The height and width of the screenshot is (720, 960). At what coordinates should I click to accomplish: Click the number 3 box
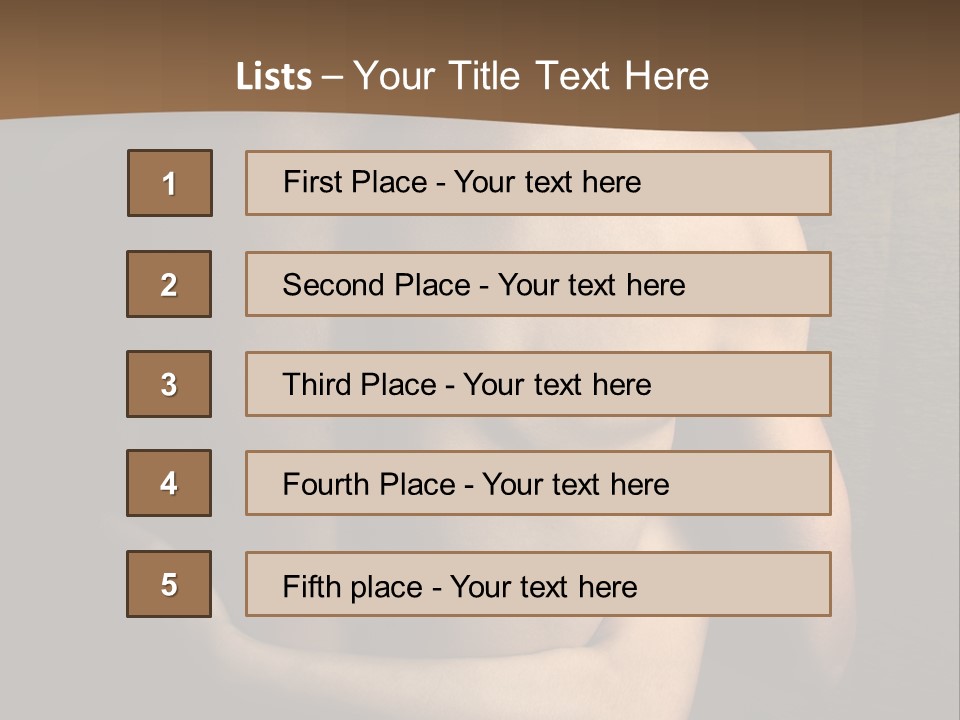169,384
